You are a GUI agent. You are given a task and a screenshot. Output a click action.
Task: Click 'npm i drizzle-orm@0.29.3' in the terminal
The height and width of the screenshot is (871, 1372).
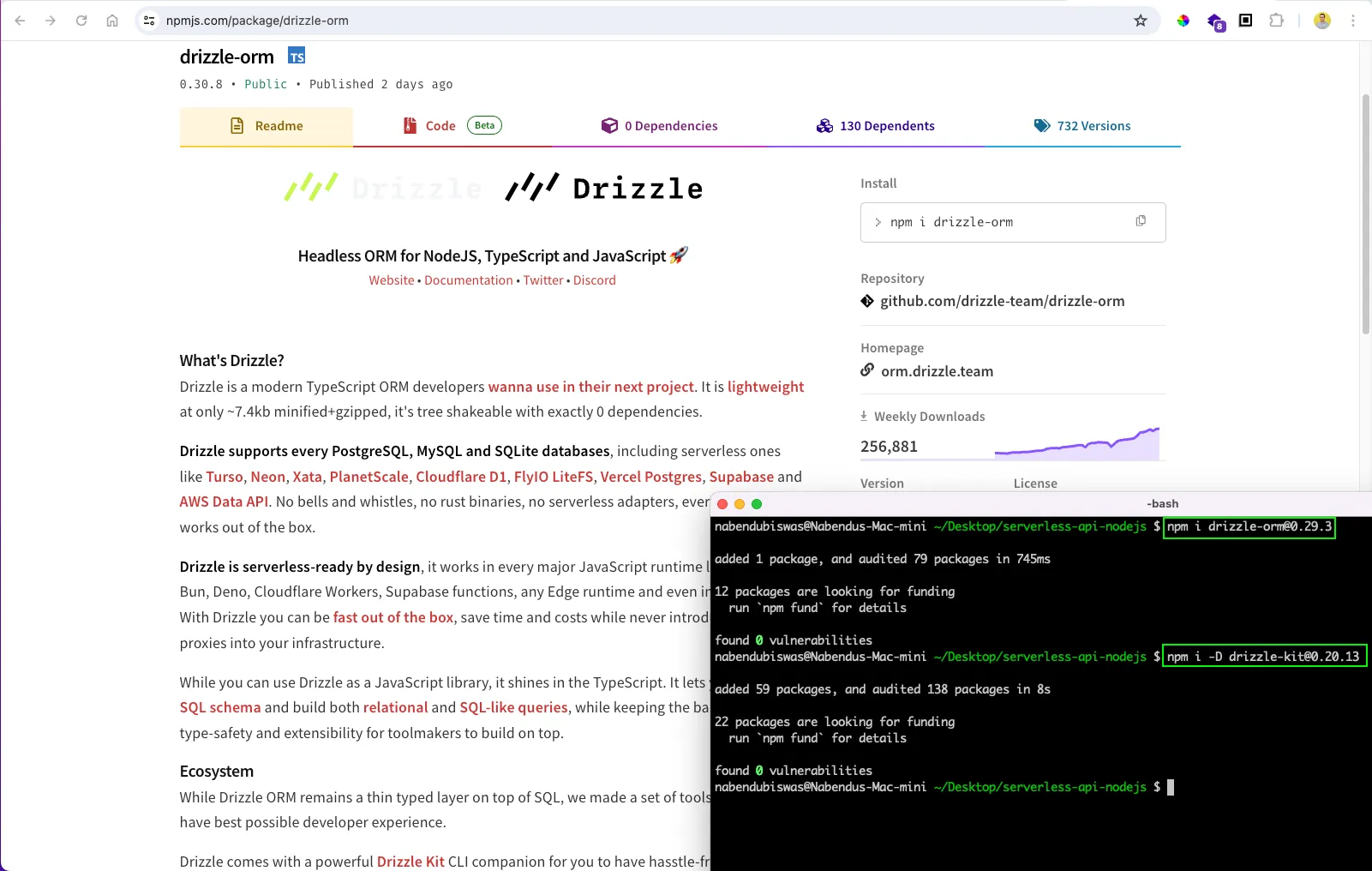pyautogui.click(x=1249, y=526)
